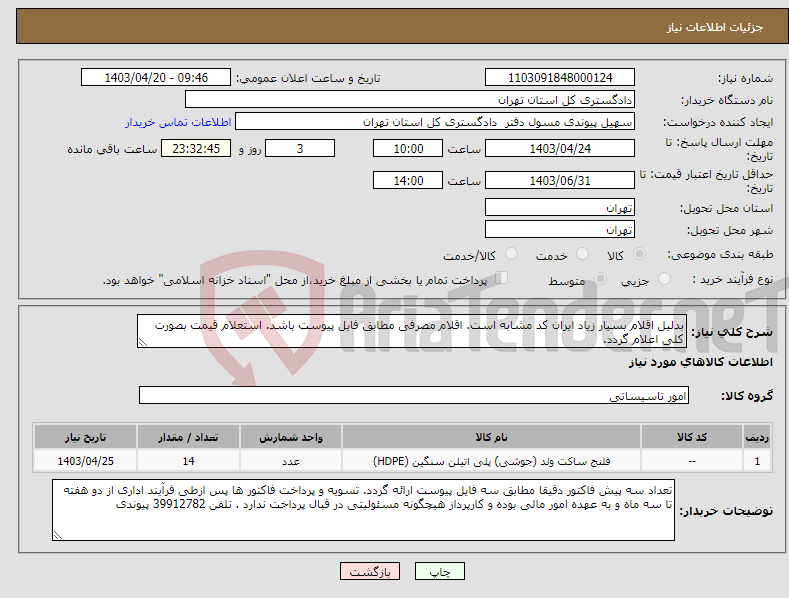Screen dimensions: 789x598
Task: Click the response deadline date 1403/04/24
Action: (560, 148)
